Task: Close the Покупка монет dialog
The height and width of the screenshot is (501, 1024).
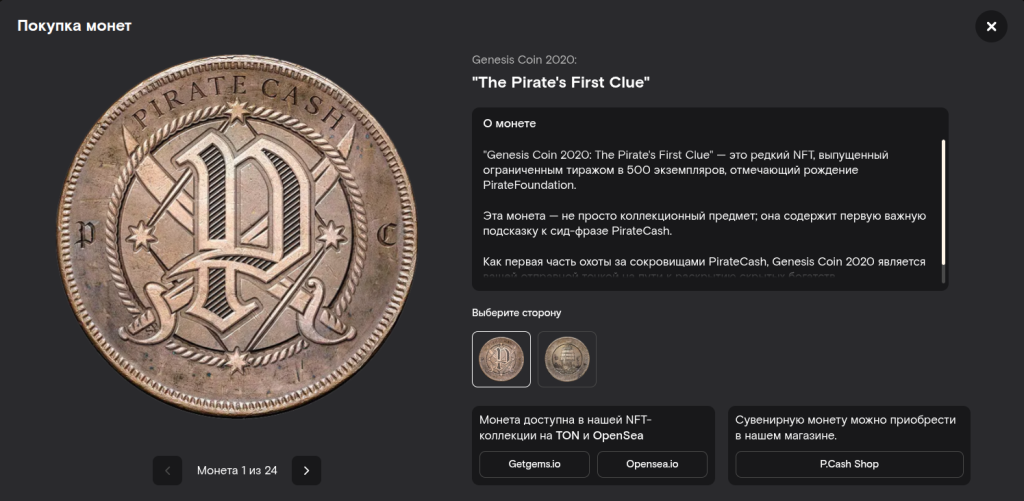Action: [x=991, y=26]
